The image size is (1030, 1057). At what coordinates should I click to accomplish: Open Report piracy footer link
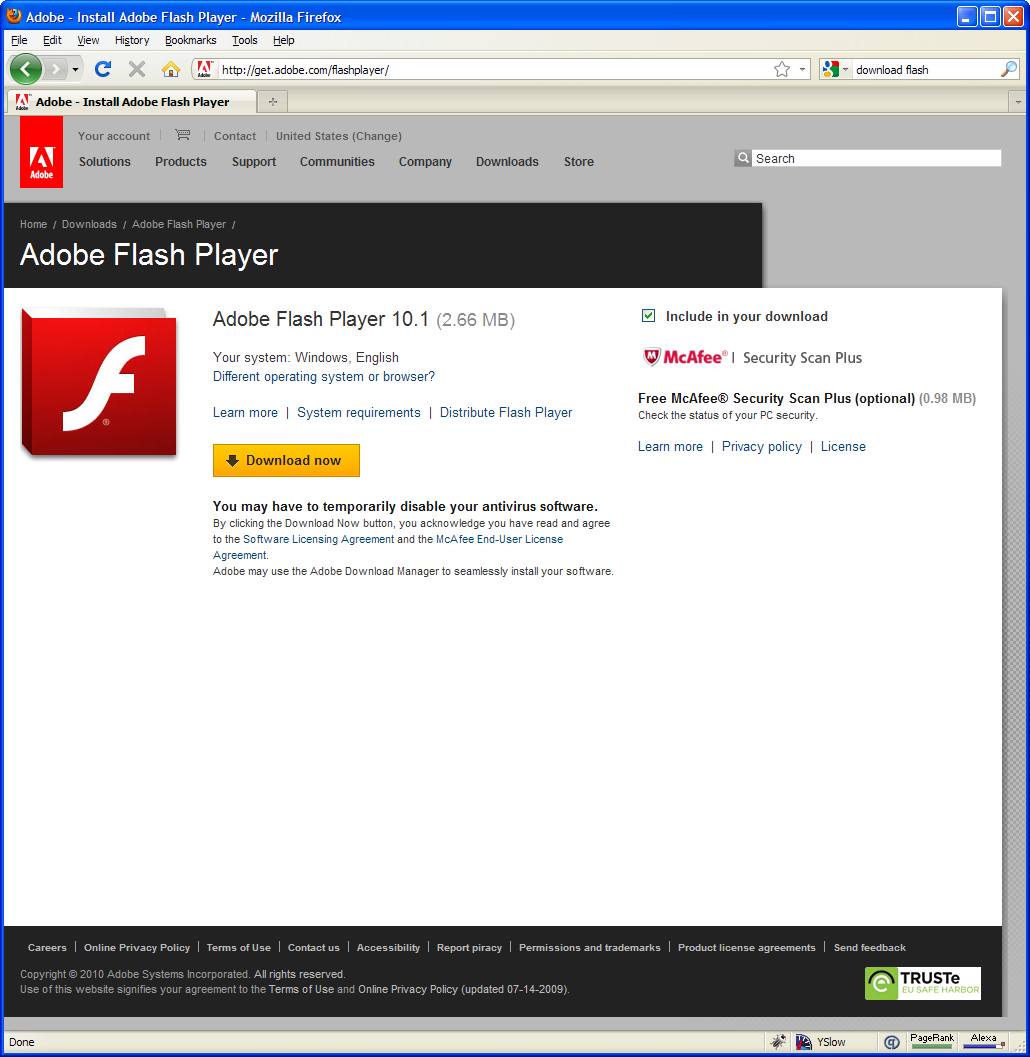[469, 947]
